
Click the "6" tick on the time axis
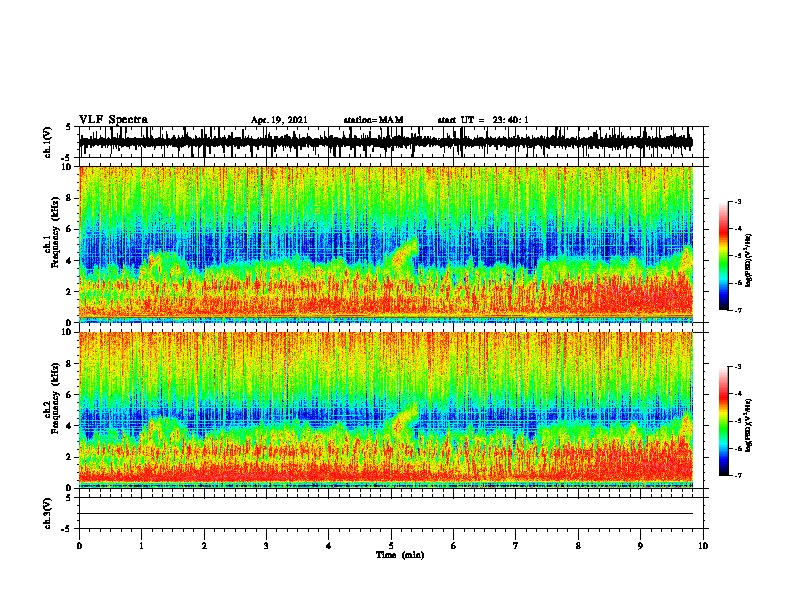[454, 546]
